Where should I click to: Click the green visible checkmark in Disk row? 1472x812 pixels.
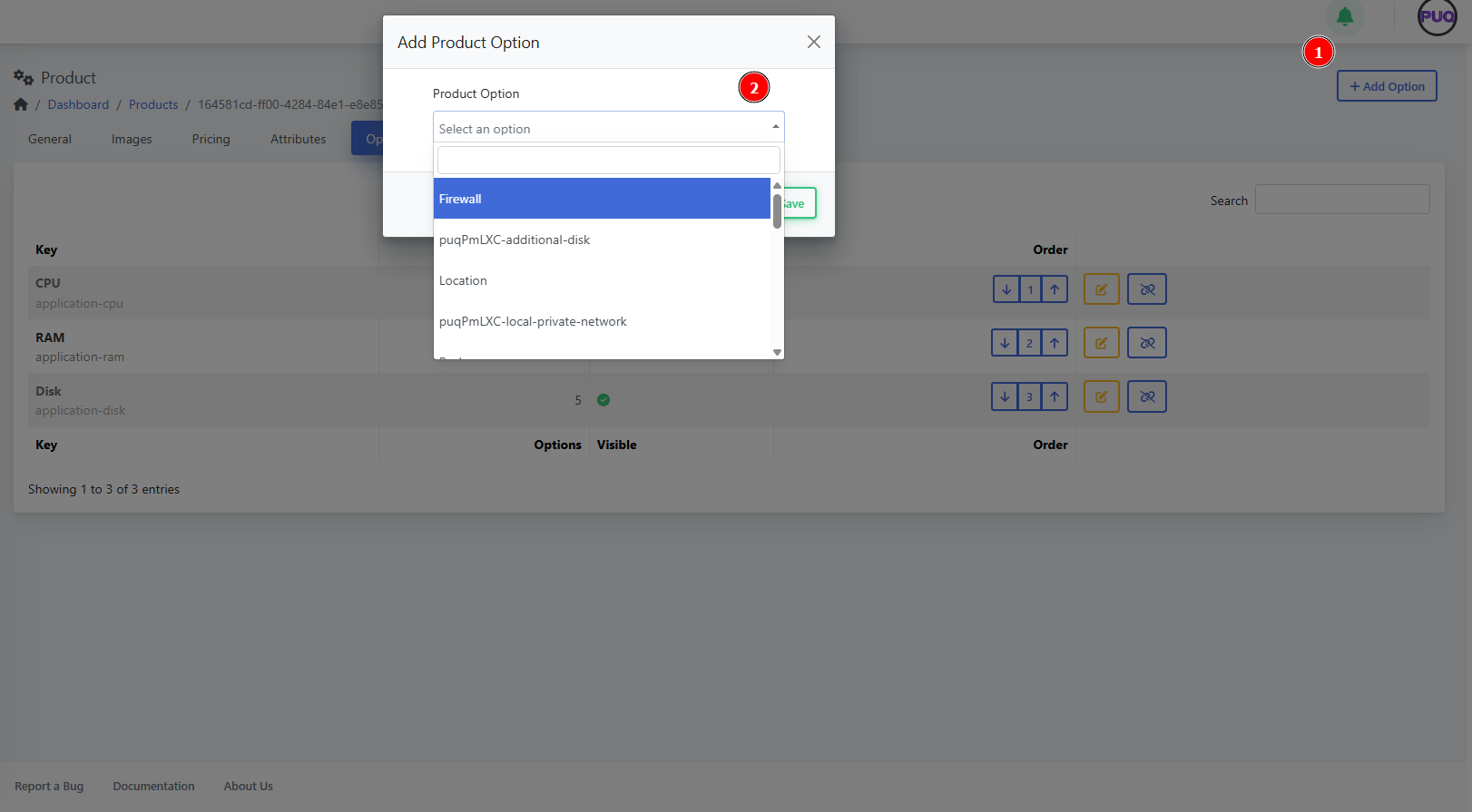[x=604, y=400]
